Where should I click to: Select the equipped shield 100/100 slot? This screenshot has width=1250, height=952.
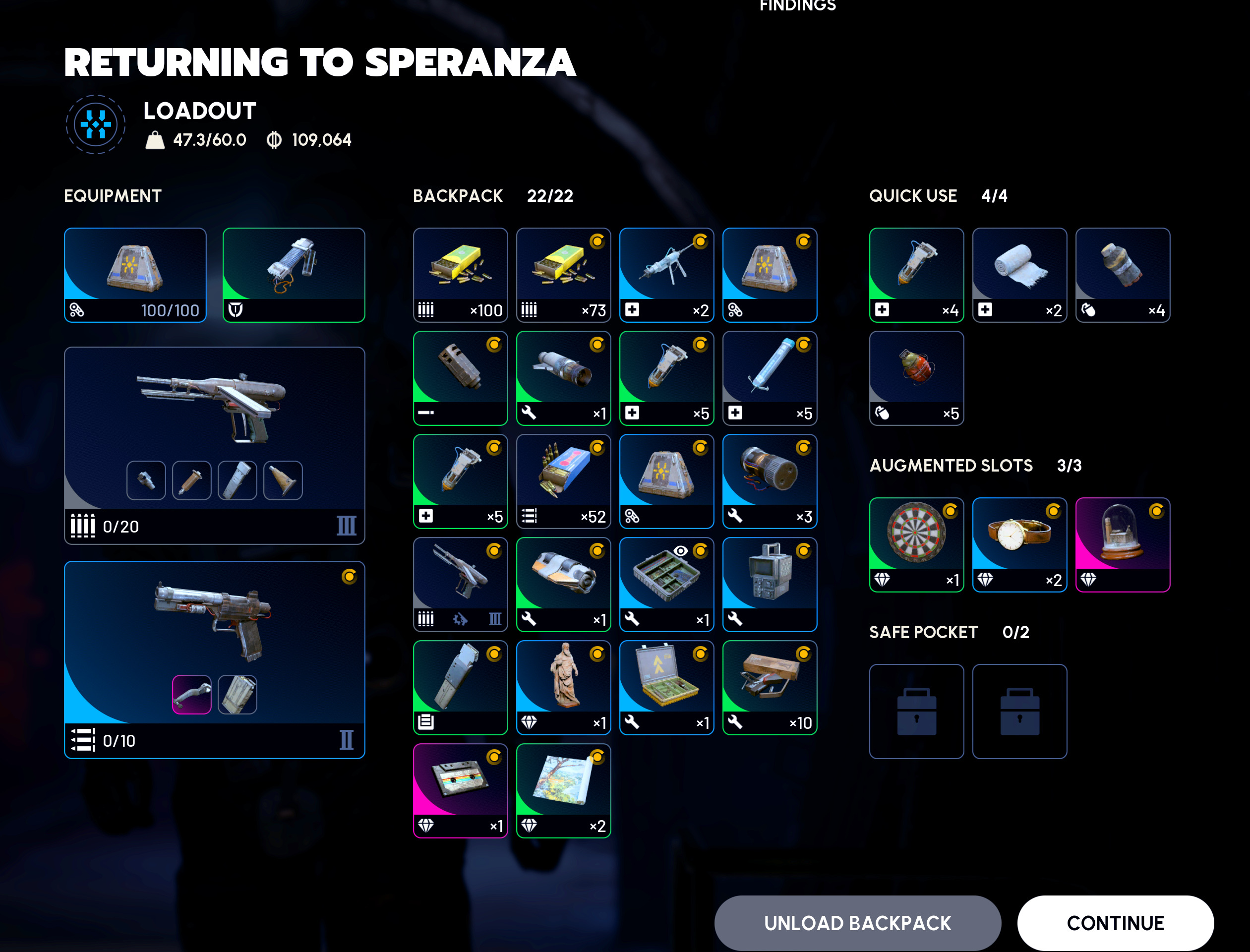(x=135, y=275)
